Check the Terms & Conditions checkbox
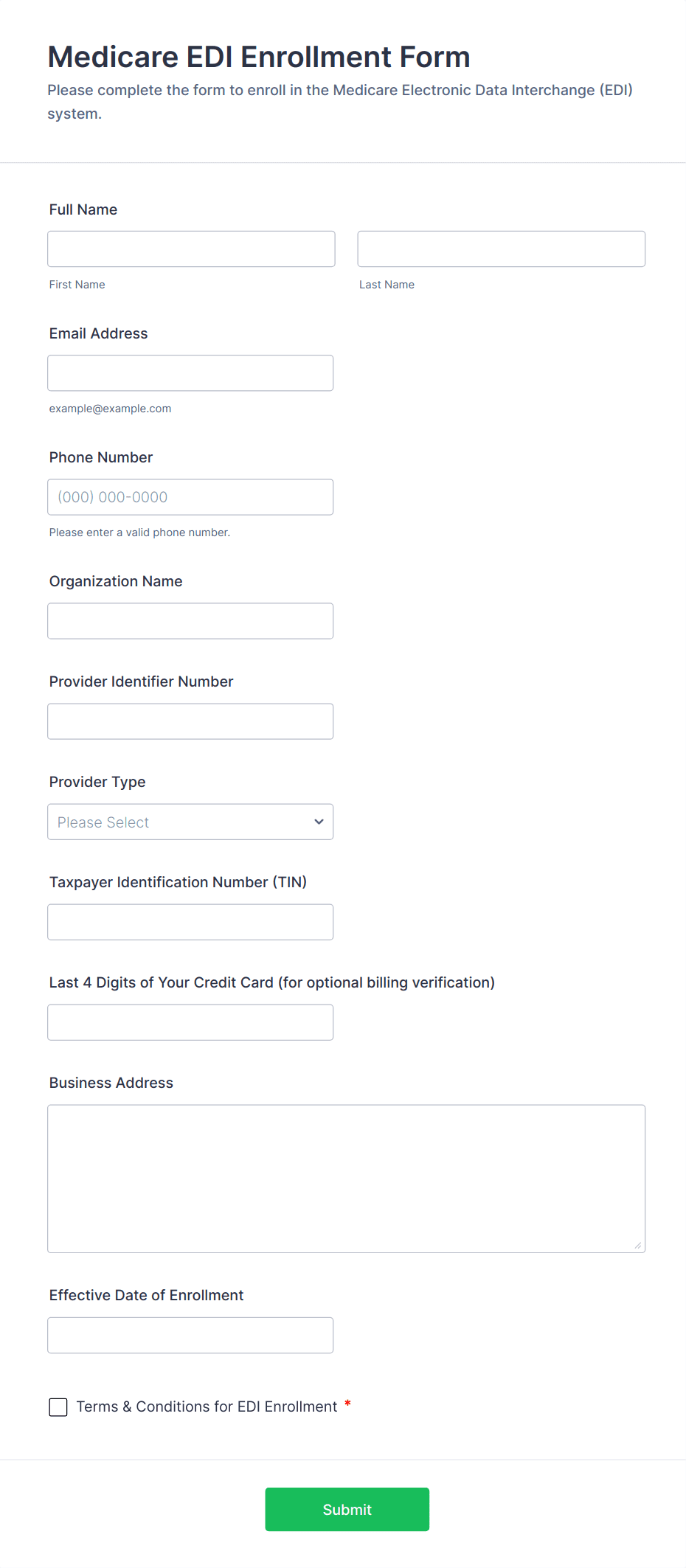 tap(58, 1407)
